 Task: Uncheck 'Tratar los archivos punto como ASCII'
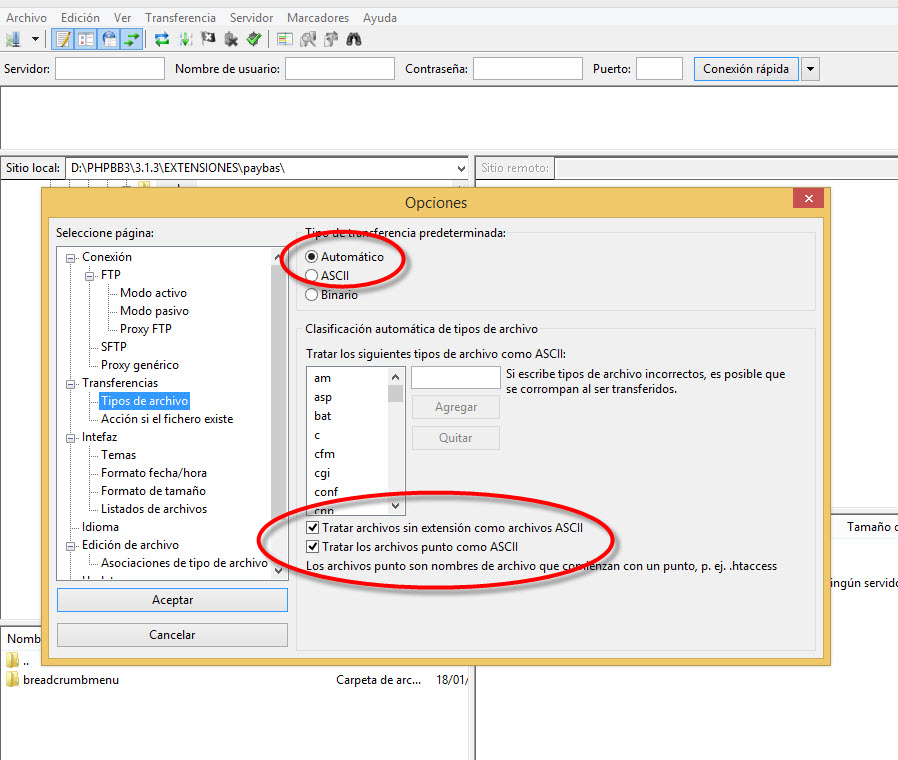coord(313,547)
